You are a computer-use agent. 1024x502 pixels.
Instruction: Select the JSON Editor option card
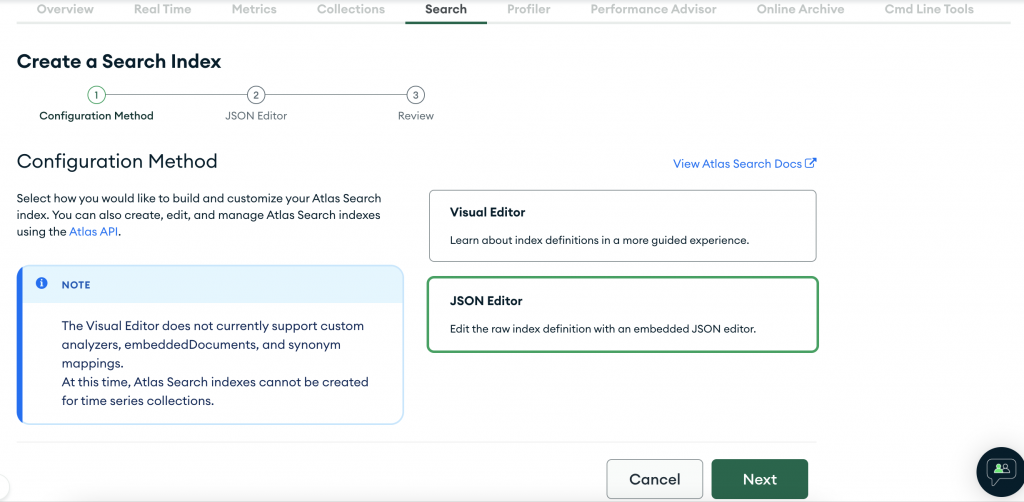pos(622,315)
